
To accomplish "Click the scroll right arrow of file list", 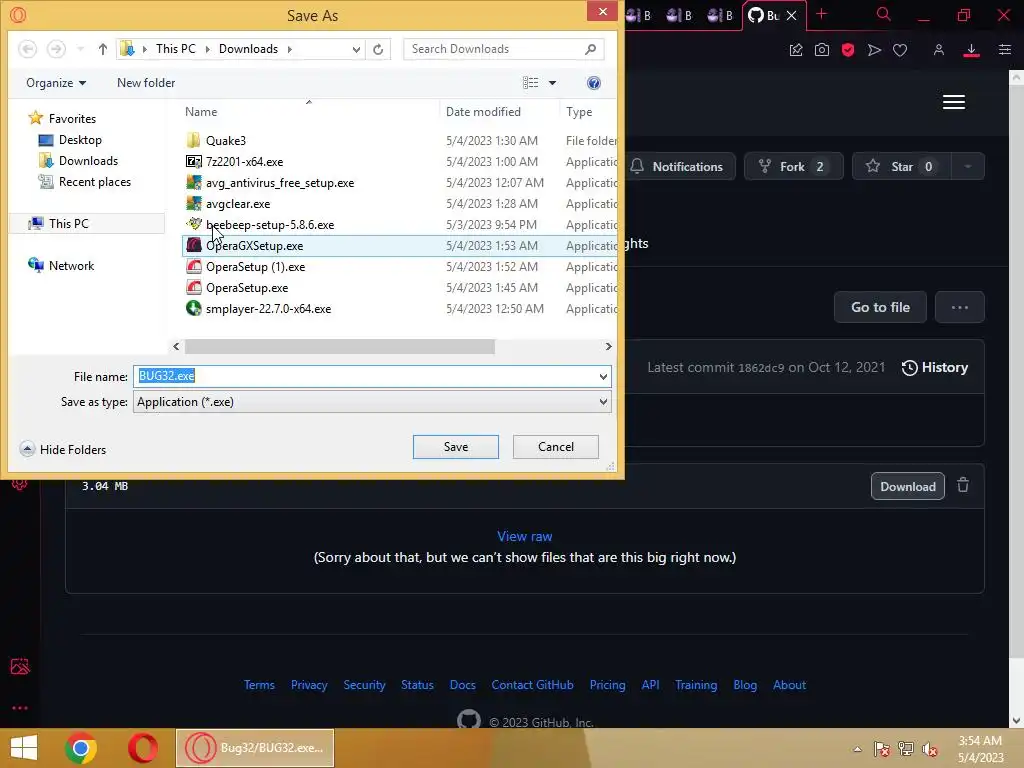I will [x=609, y=347].
